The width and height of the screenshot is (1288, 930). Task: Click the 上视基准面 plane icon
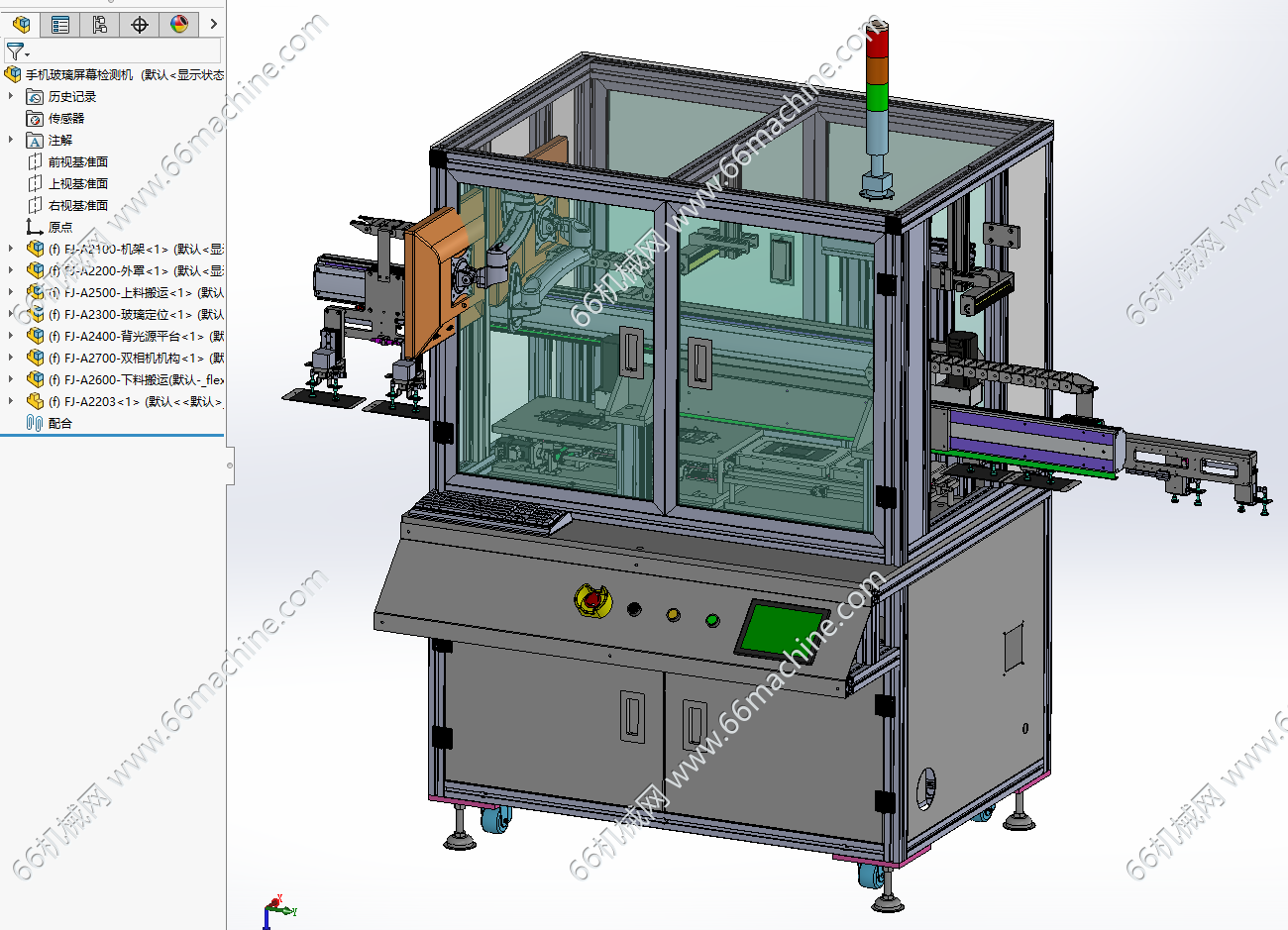click(35, 183)
